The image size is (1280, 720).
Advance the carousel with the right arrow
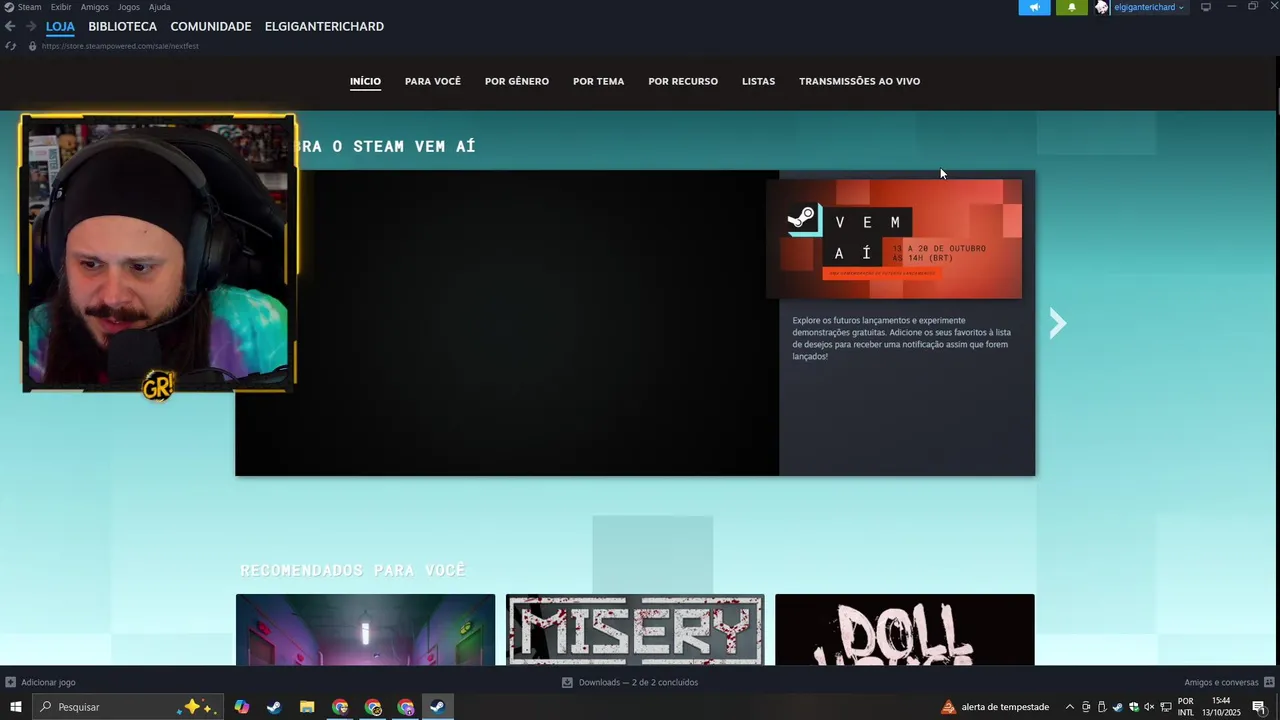click(x=1058, y=323)
